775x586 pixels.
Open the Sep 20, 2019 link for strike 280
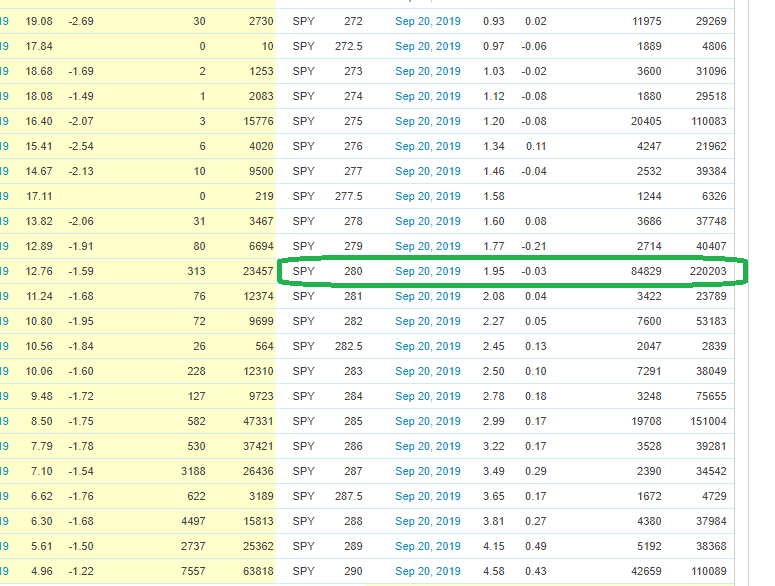[427, 272]
